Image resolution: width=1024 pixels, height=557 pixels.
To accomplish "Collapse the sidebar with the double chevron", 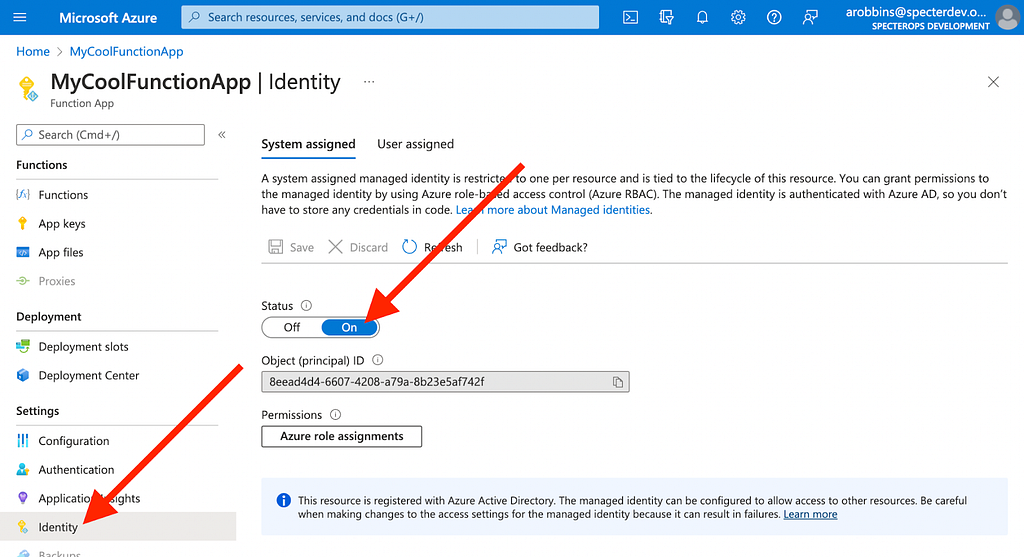I will (x=222, y=135).
